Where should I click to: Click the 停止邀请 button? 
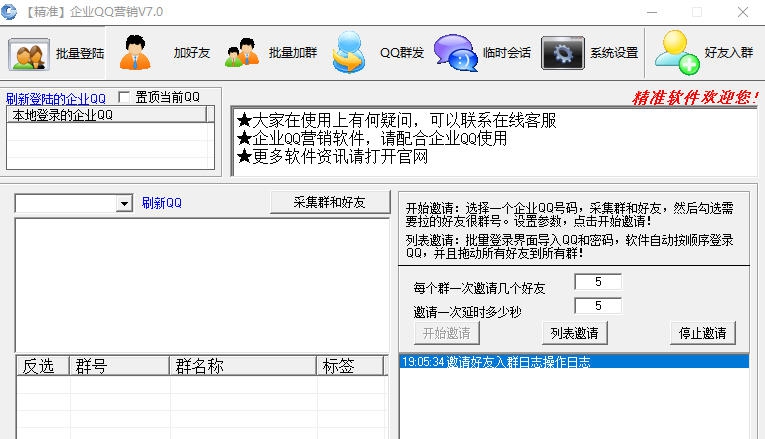point(703,333)
